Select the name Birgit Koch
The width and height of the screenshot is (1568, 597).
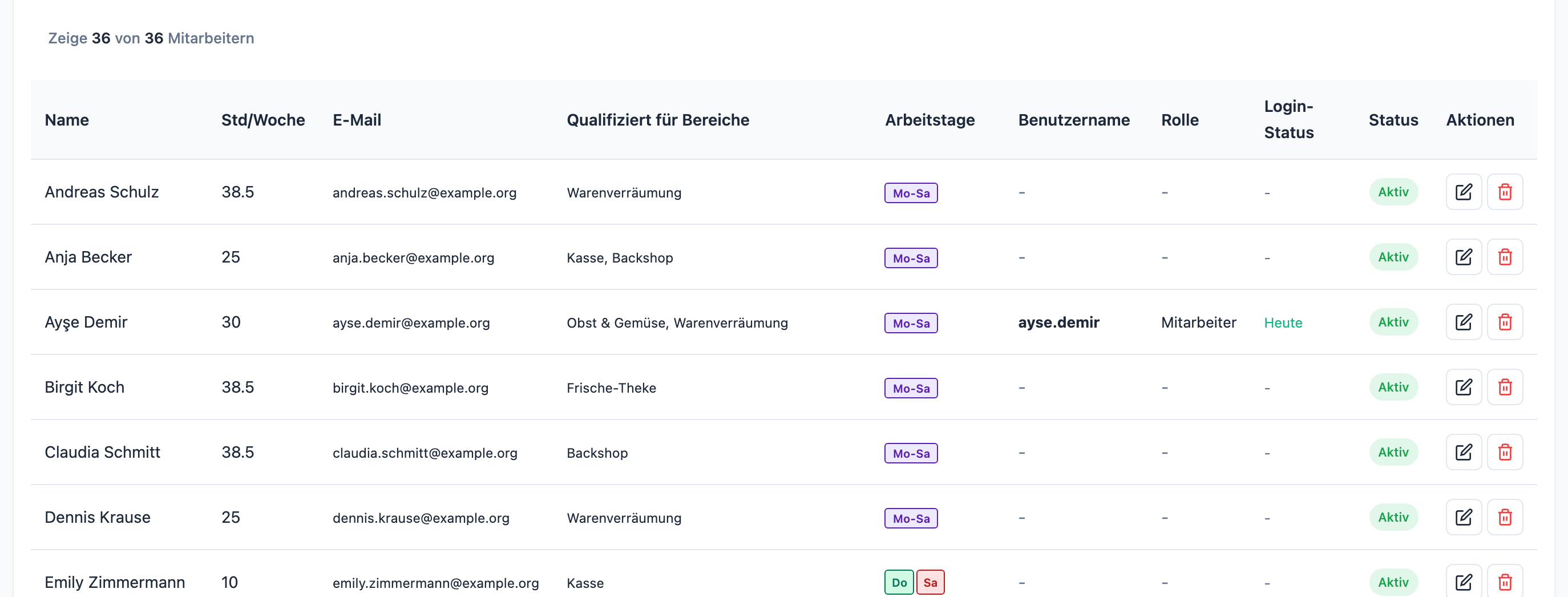[x=84, y=387]
